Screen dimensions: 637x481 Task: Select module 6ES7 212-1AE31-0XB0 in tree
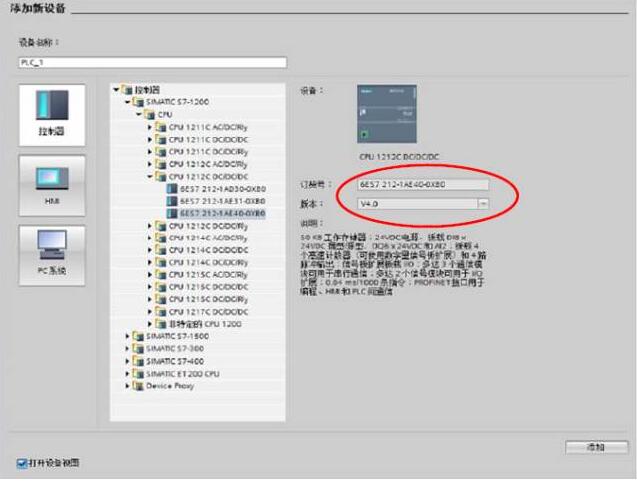pos(209,200)
